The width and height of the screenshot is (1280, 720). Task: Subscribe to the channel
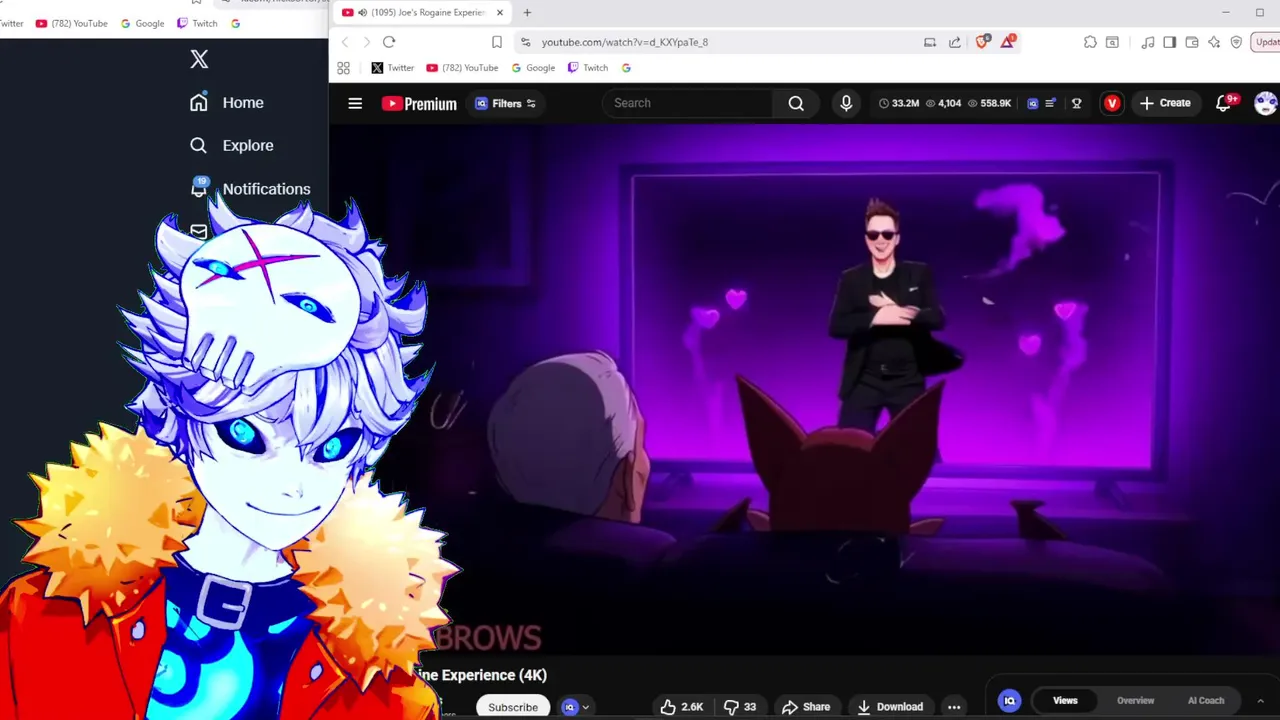coord(513,706)
